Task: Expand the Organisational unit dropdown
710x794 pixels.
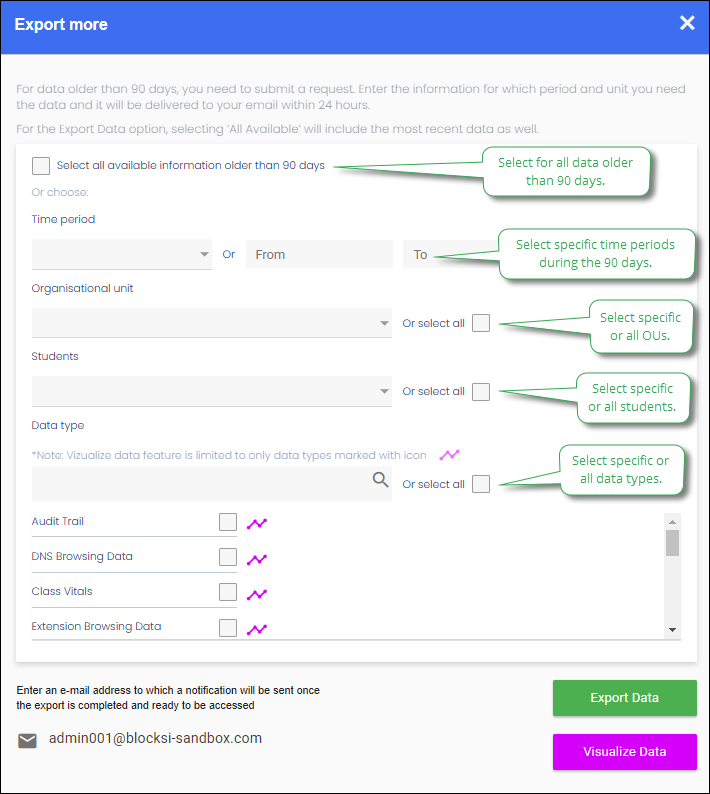Action: coord(212,323)
